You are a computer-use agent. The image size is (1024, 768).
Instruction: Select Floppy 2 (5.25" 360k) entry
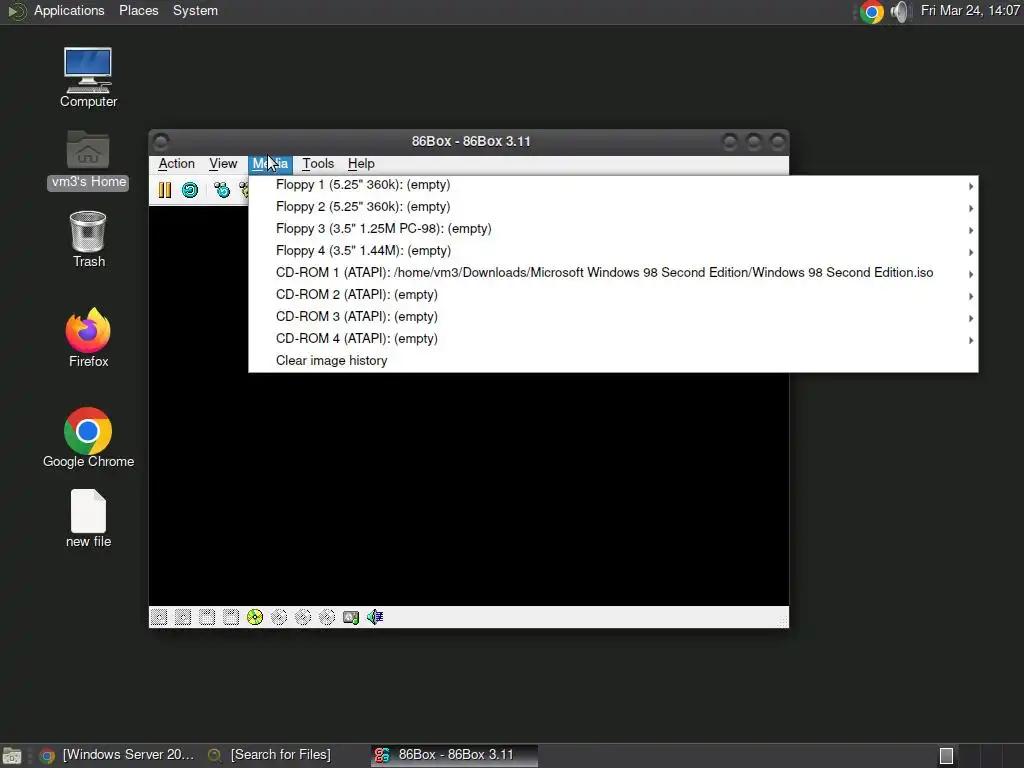613,207
